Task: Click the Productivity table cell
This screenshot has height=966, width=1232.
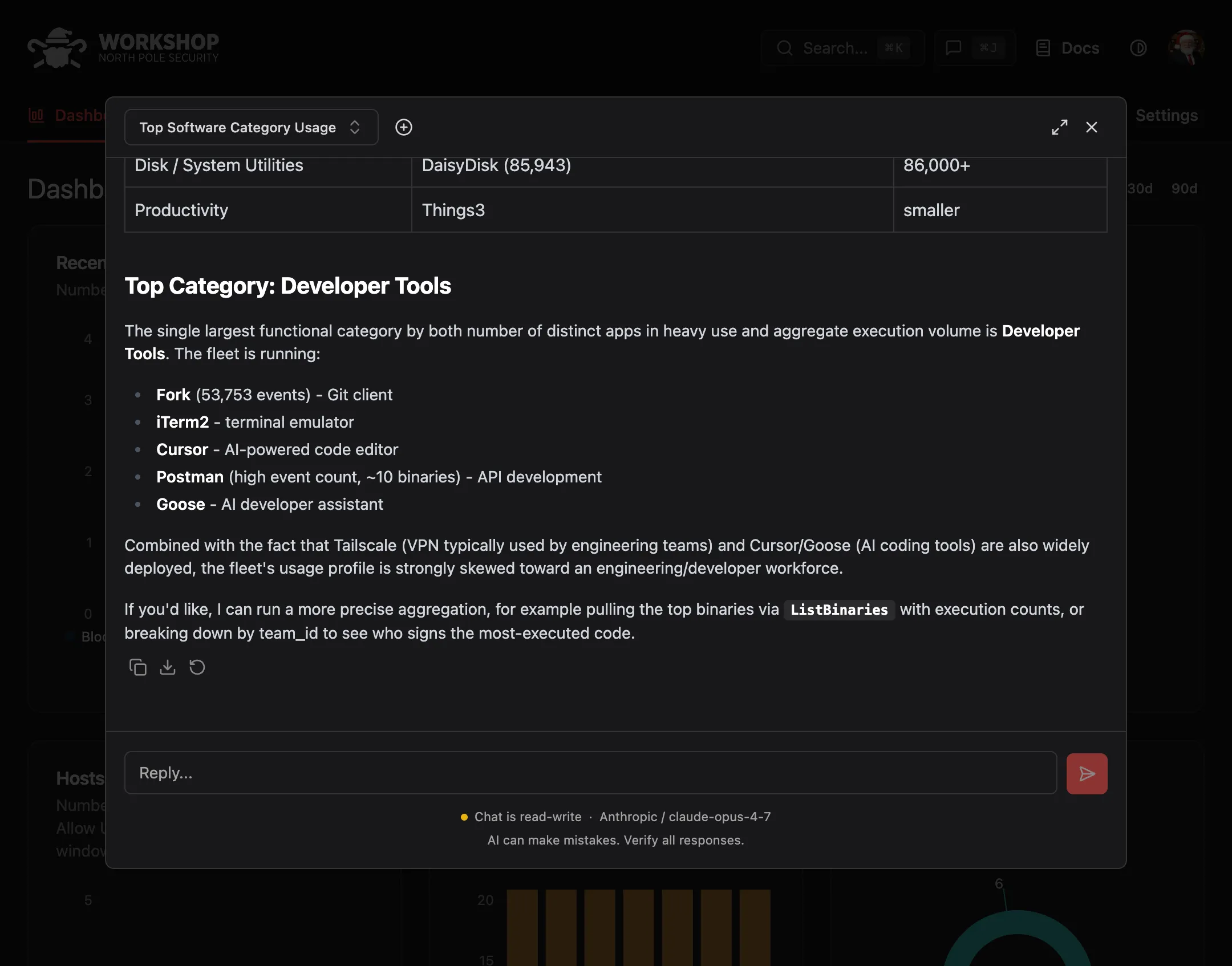Action: (x=268, y=210)
